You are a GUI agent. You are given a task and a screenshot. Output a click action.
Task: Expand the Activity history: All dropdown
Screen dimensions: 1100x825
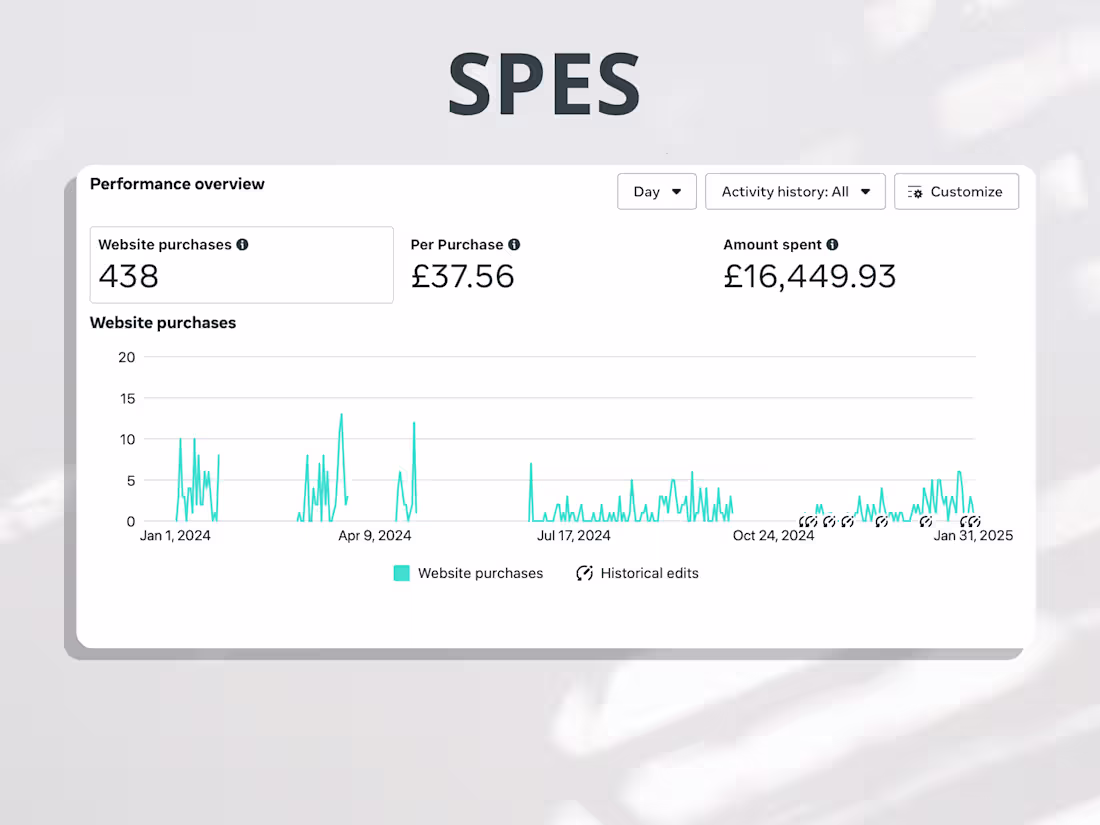pos(795,192)
